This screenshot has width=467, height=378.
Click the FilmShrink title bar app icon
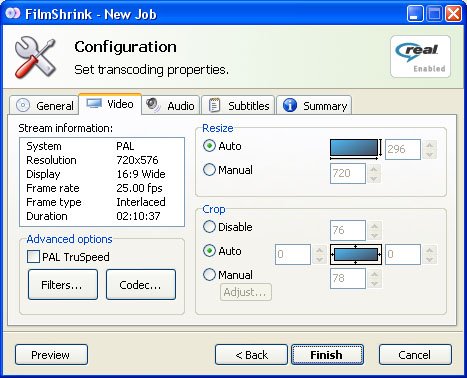(13, 13)
